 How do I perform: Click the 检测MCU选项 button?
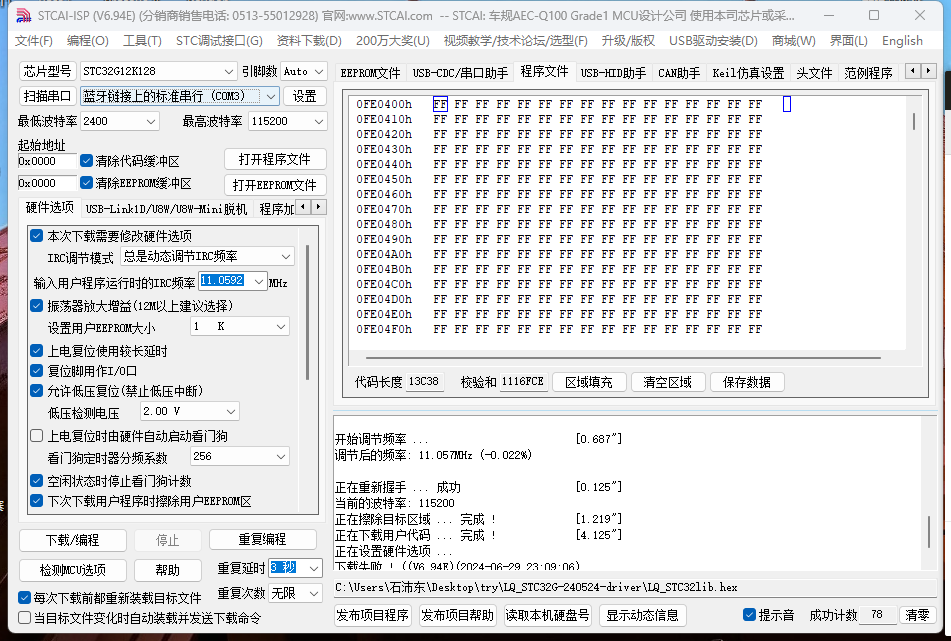pyautogui.click(x=73, y=570)
